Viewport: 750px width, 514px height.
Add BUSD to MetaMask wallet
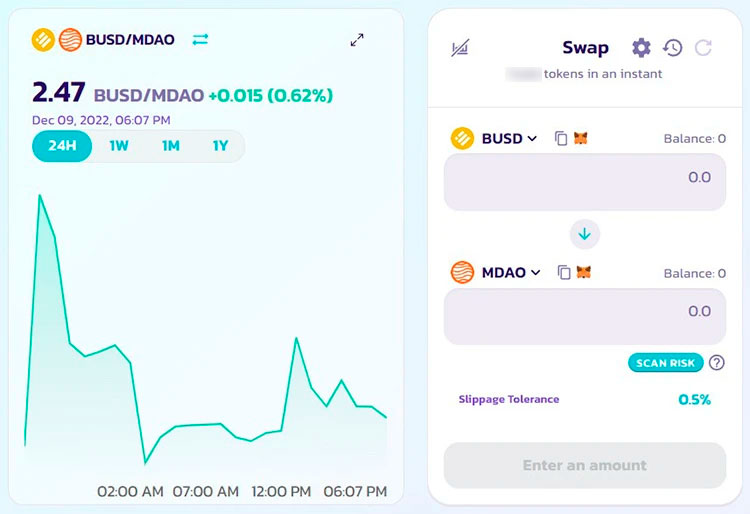tap(580, 139)
